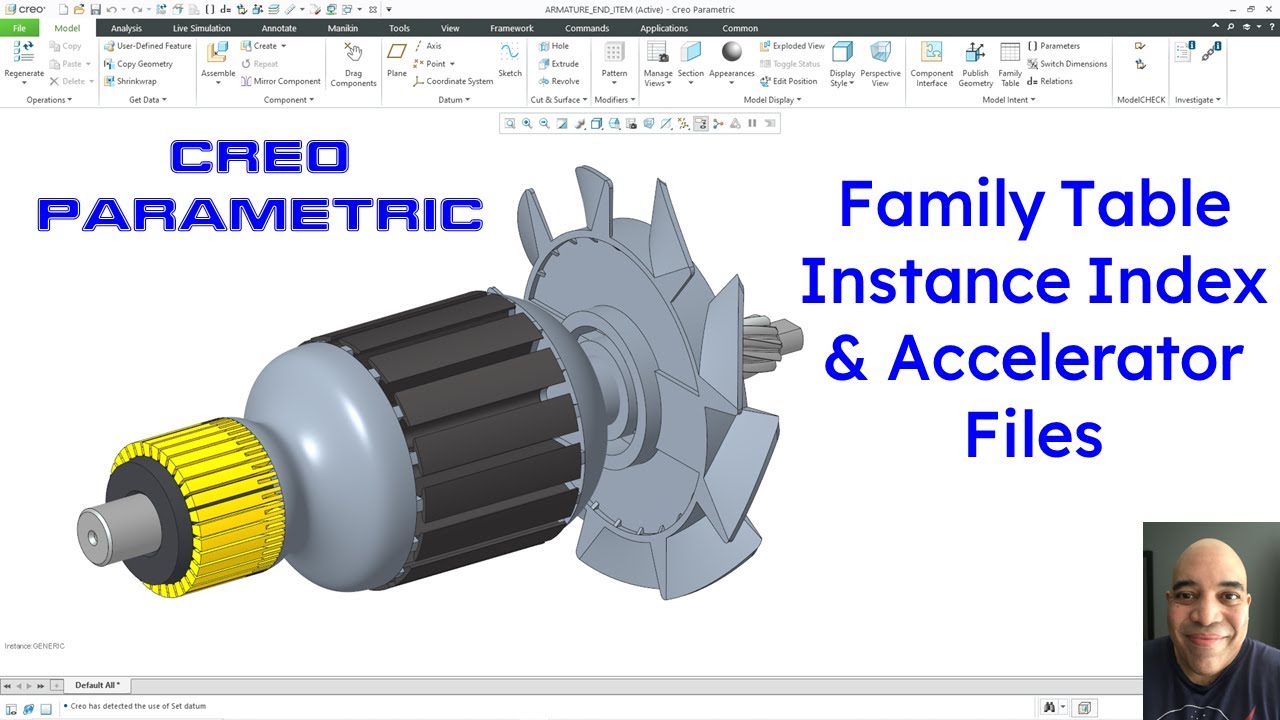Toggle model tree display in status bar
1280x720 pixels.
point(11,709)
